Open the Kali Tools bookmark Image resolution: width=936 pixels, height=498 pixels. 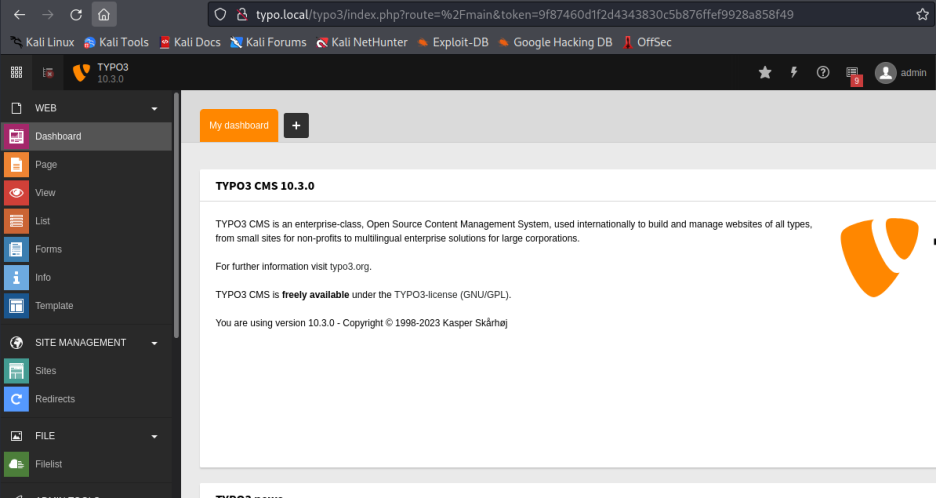[x=116, y=42]
